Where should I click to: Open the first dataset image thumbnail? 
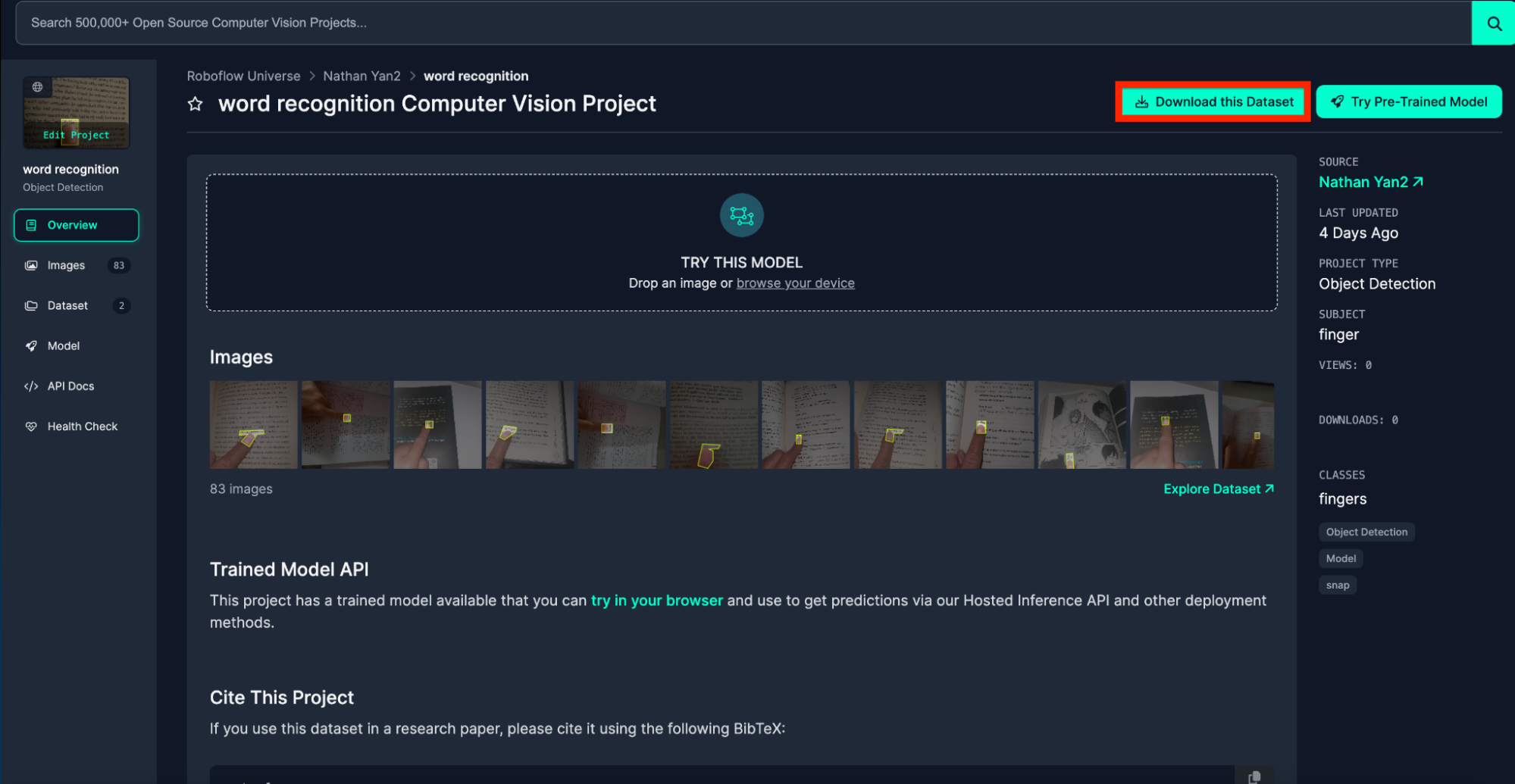coord(254,425)
